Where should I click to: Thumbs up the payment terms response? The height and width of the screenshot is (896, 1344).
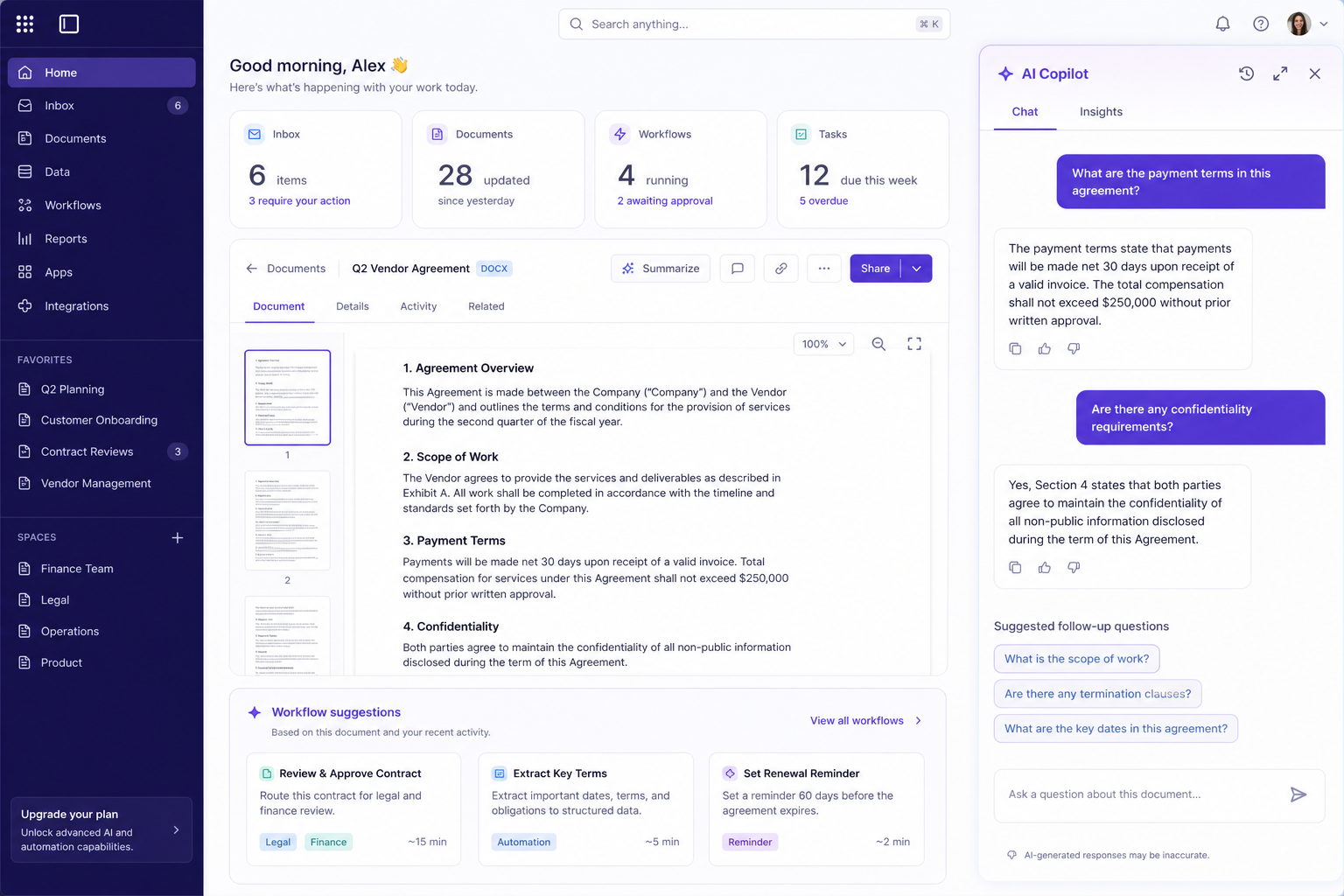tap(1044, 348)
